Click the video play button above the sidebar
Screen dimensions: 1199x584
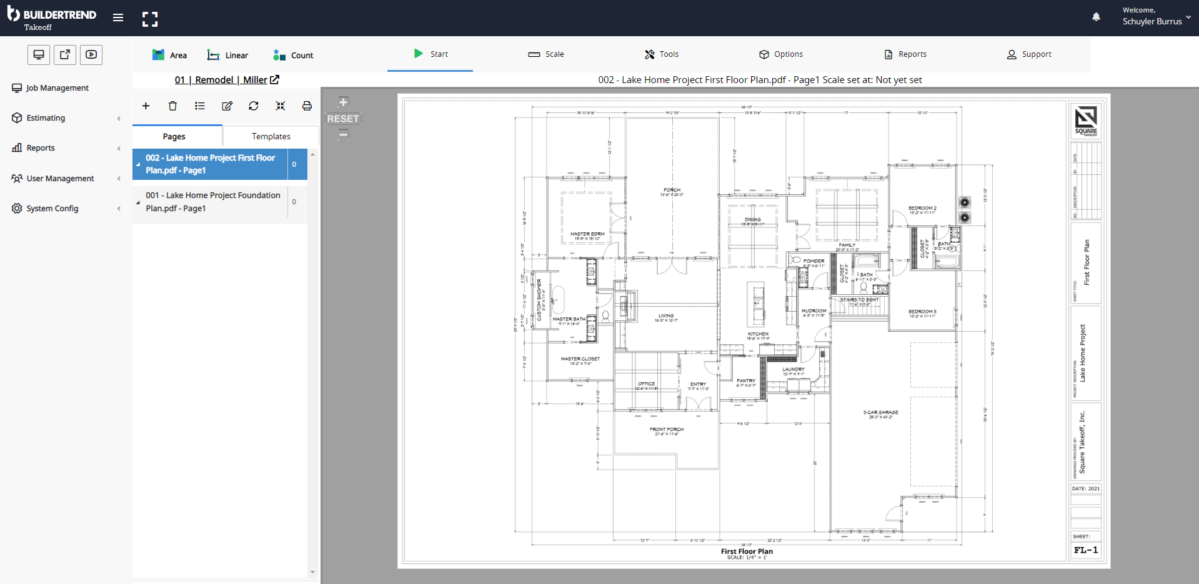[91, 54]
